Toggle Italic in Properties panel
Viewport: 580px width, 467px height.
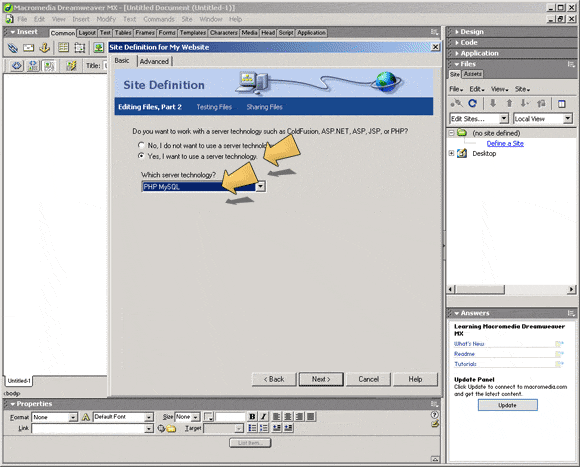tap(263, 417)
